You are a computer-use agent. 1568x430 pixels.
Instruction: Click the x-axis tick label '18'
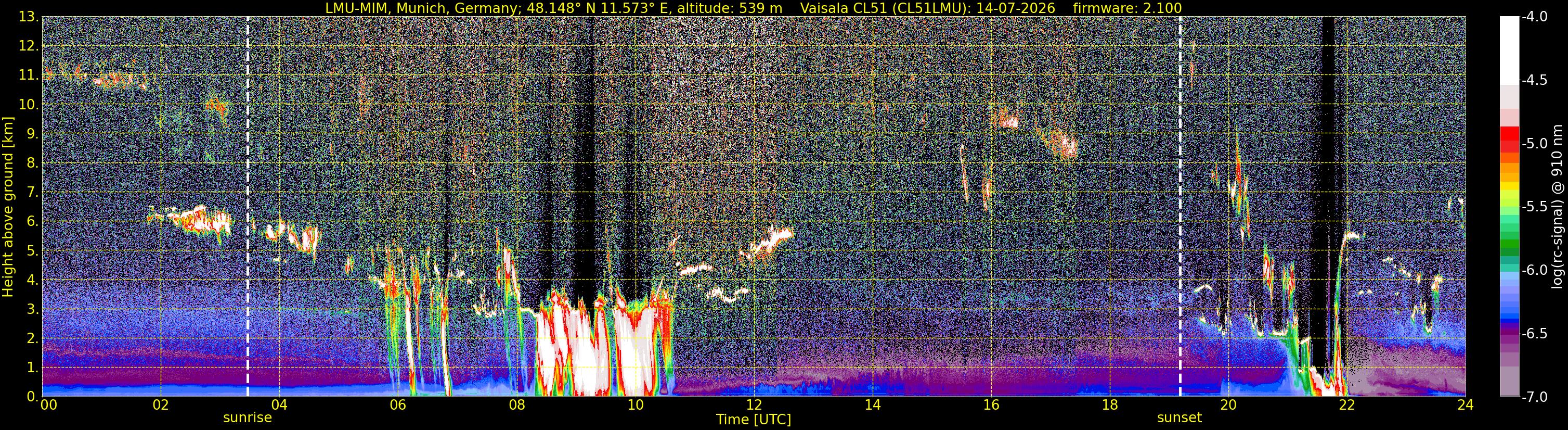click(x=1110, y=405)
